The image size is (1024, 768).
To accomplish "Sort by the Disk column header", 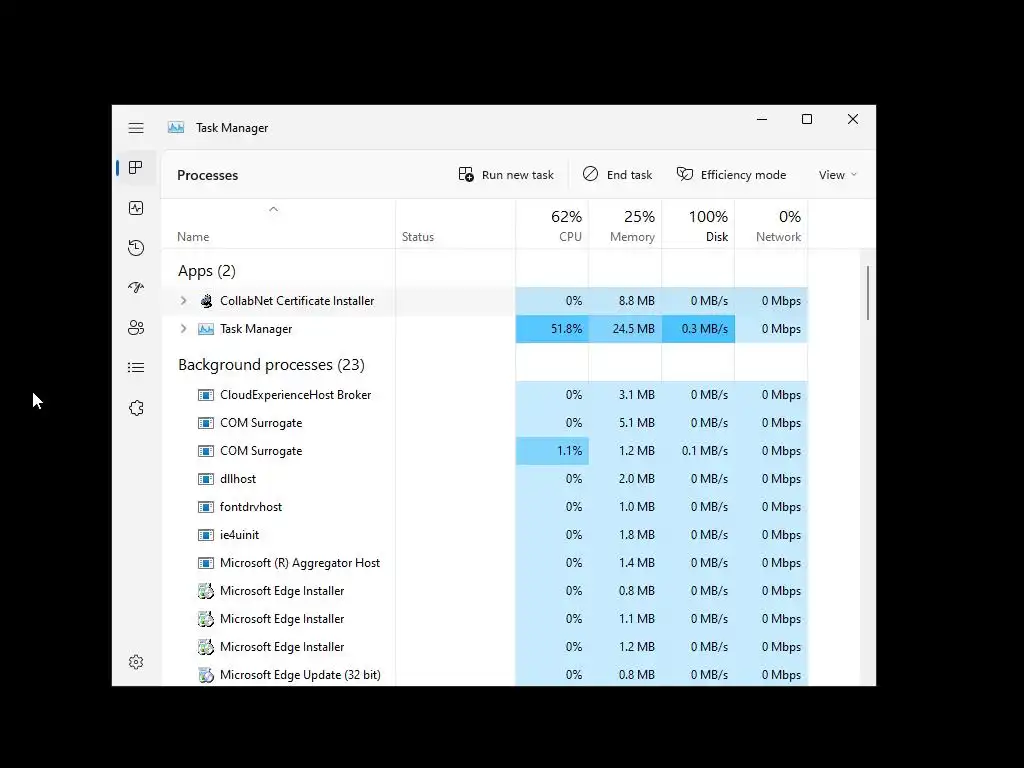I will coord(699,226).
